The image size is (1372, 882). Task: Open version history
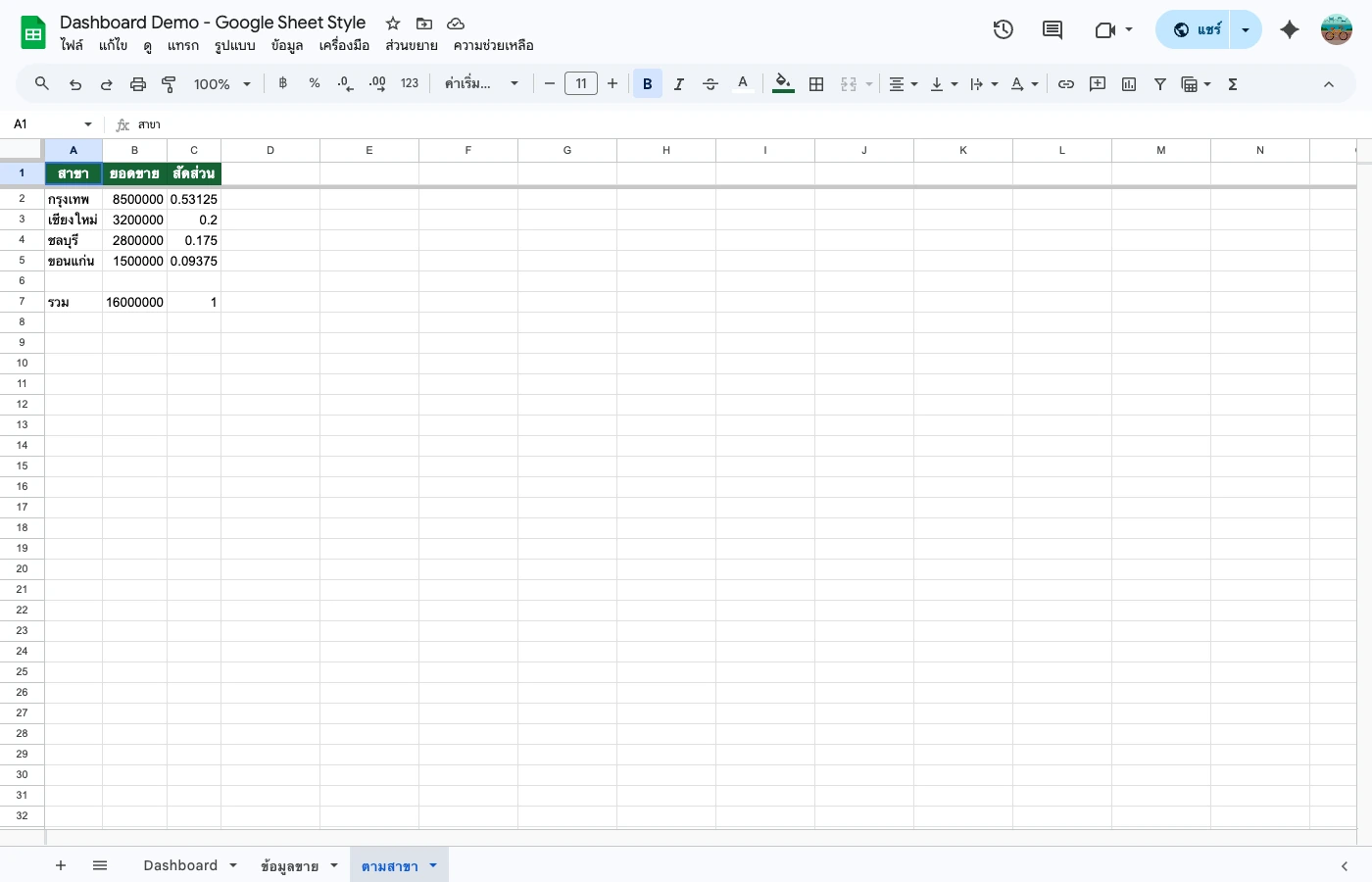coord(1003,29)
